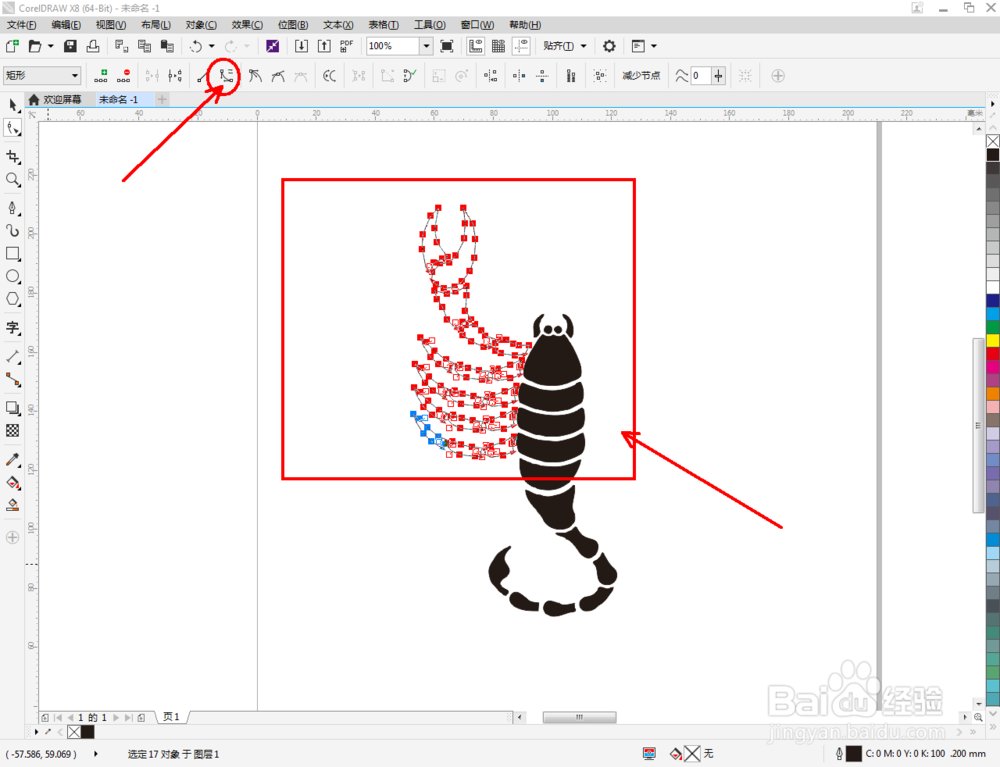Click the 100% zoom input field
1000x767 pixels.
point(393,46)
